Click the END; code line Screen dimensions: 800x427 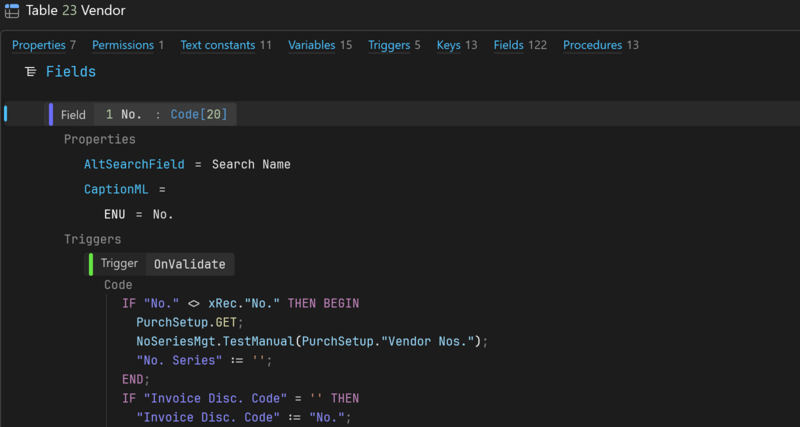136,379
